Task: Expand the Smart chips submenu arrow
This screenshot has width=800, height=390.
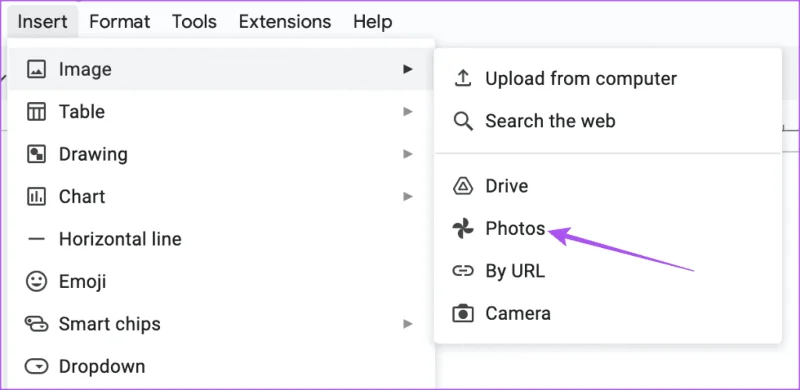Action: tap(407, 324)
